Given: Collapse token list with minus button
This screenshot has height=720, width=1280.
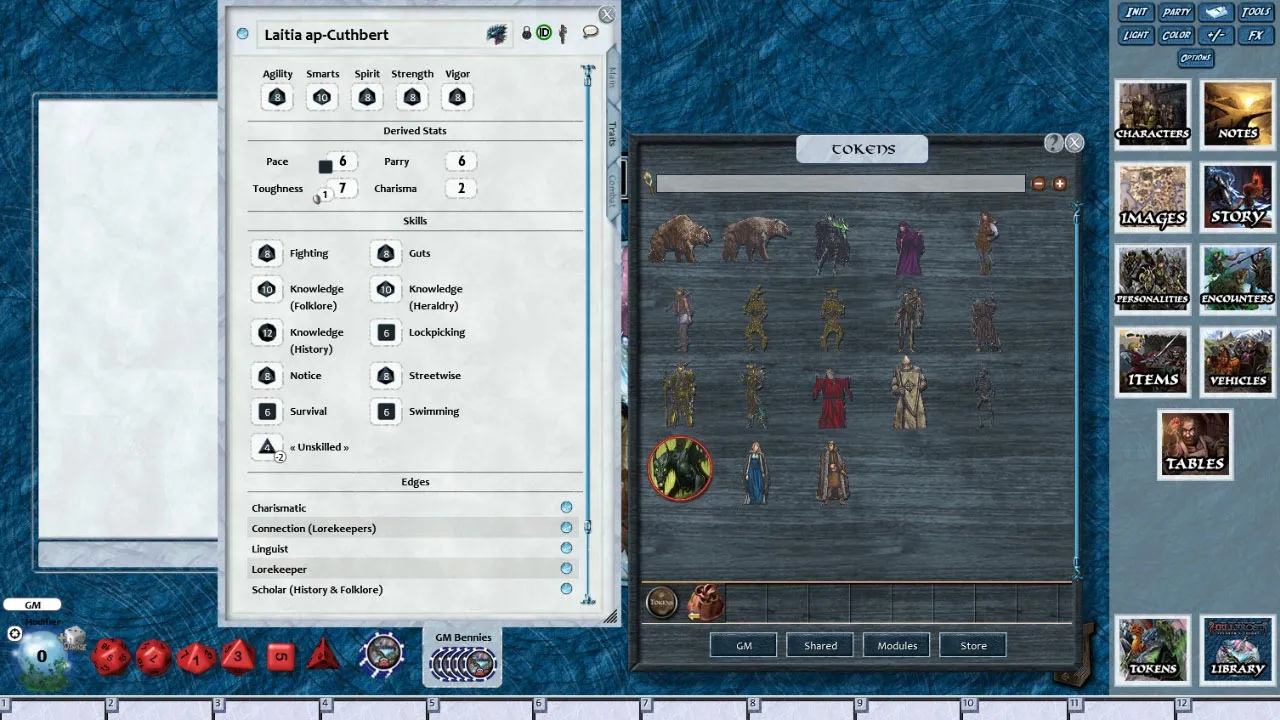Looking at the screenshot, I should click(1039, 183).
